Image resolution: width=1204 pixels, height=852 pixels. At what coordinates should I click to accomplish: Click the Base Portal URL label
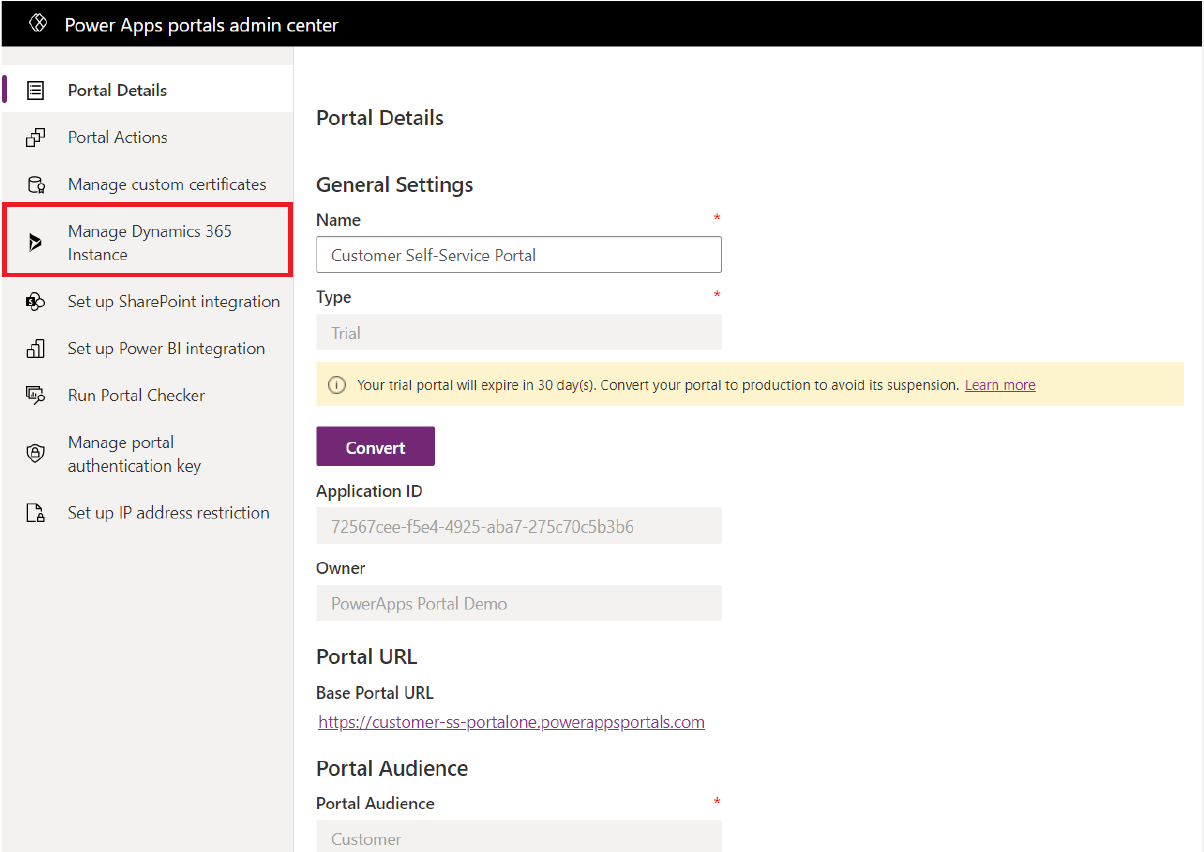click(x=375, y=693)
